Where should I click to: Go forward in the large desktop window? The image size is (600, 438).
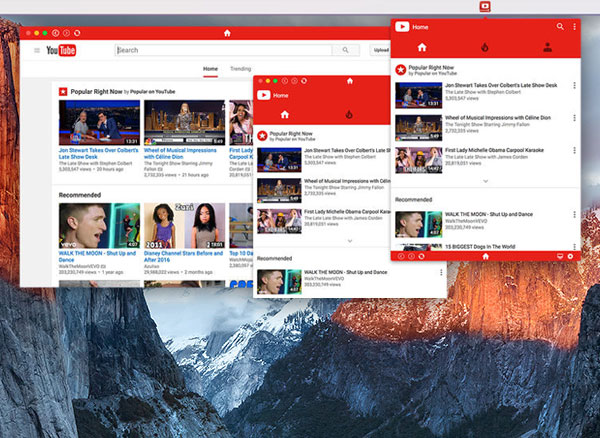tap(66, 33)
